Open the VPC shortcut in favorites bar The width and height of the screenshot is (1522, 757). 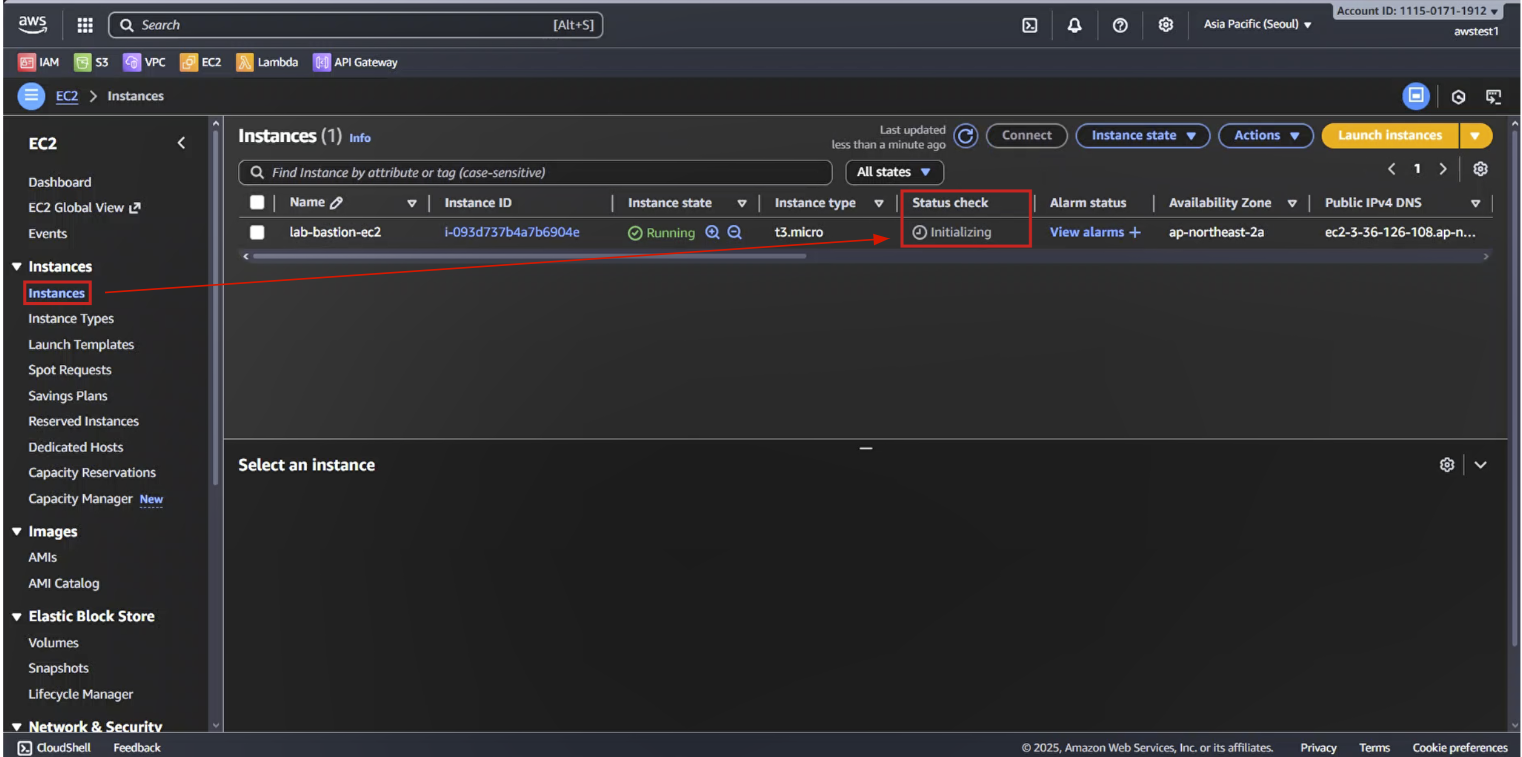point(145,62)
